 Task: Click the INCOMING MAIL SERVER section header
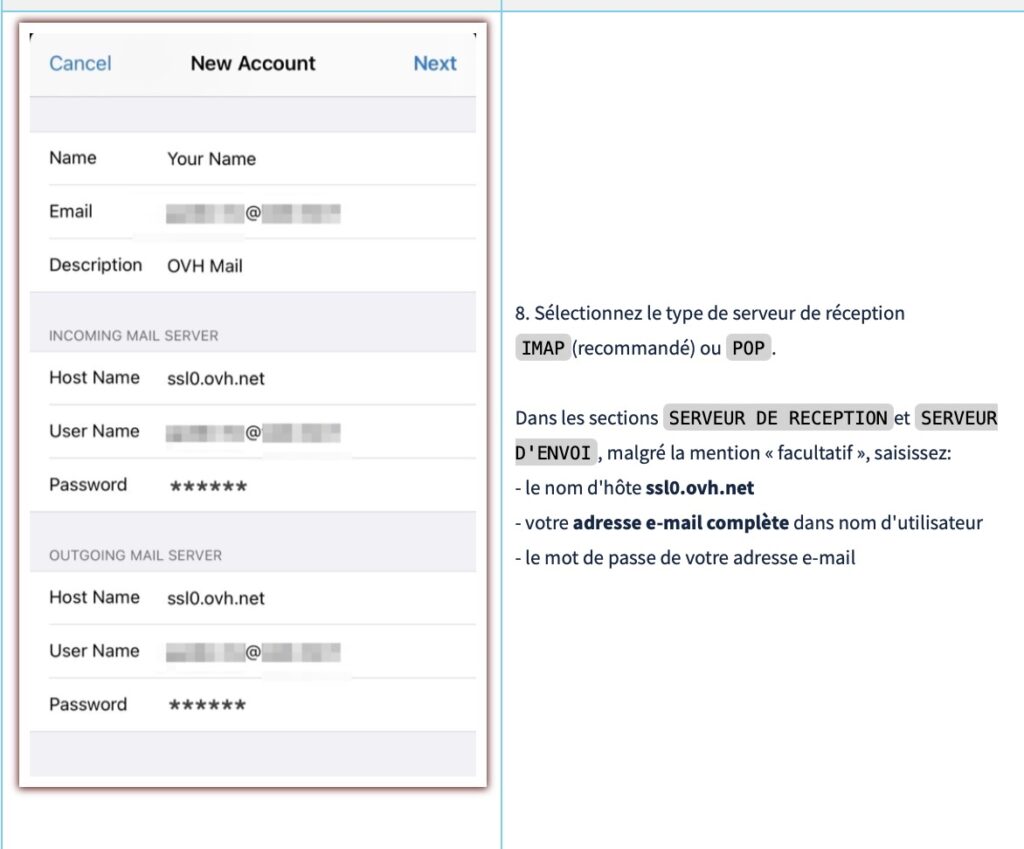[133, 335]
